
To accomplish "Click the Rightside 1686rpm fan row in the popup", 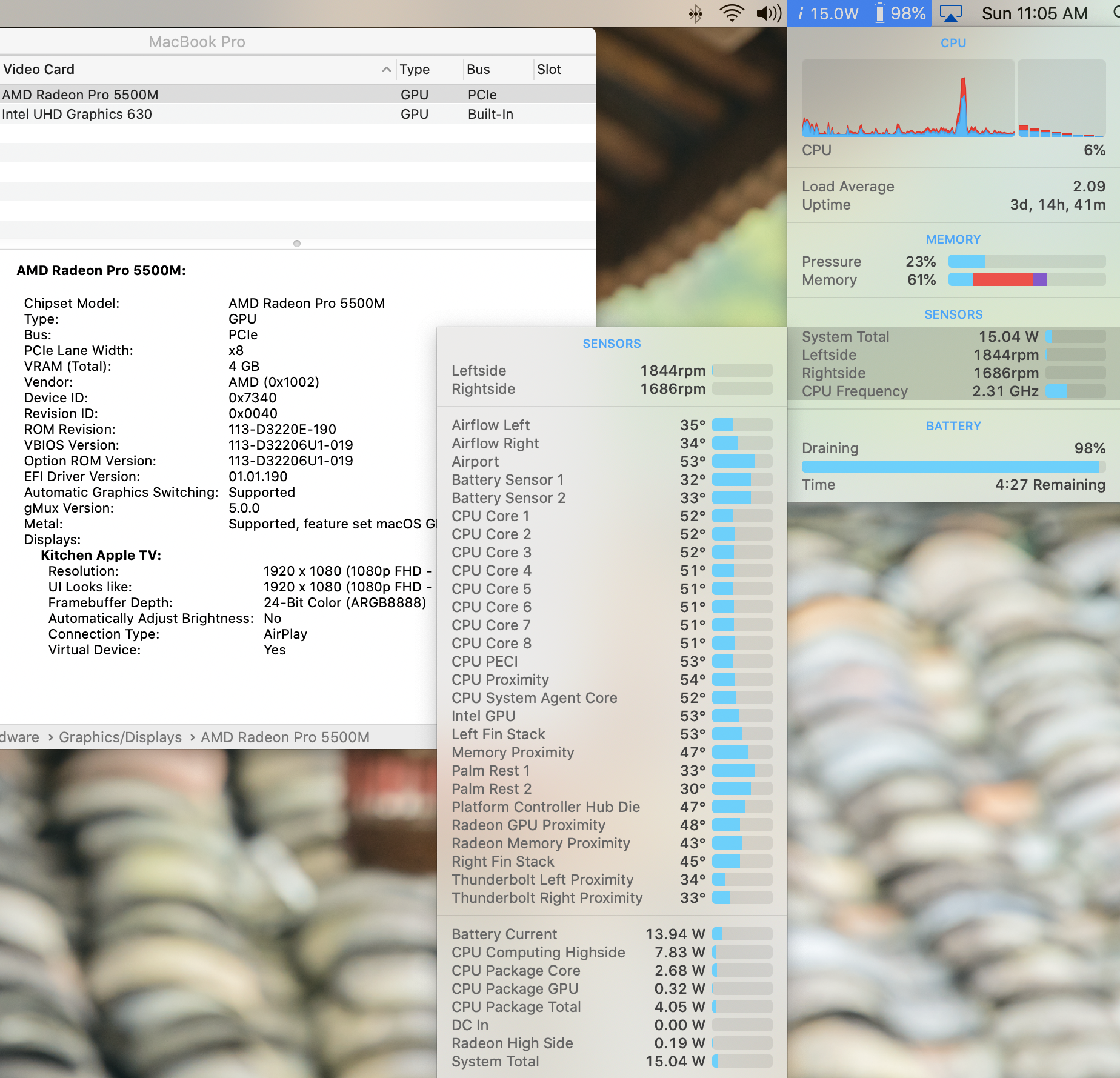I will coord(612,388).
